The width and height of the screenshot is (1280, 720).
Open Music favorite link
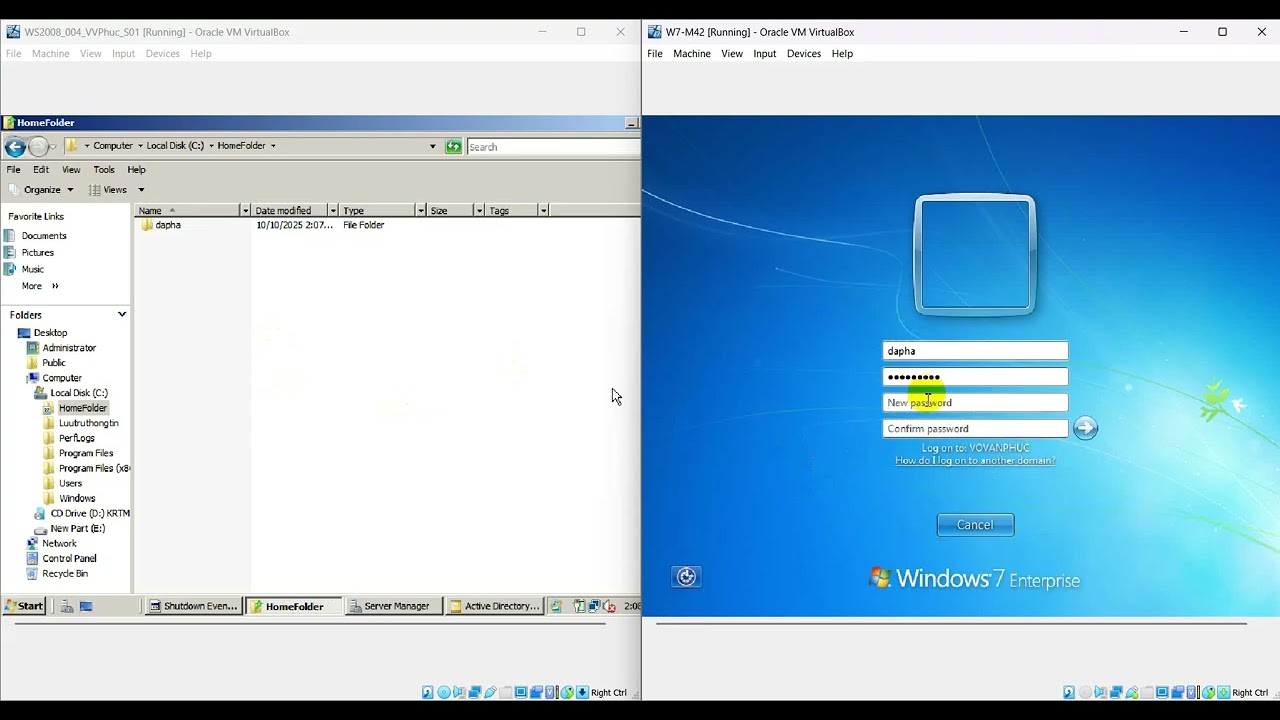pos(33,269)
